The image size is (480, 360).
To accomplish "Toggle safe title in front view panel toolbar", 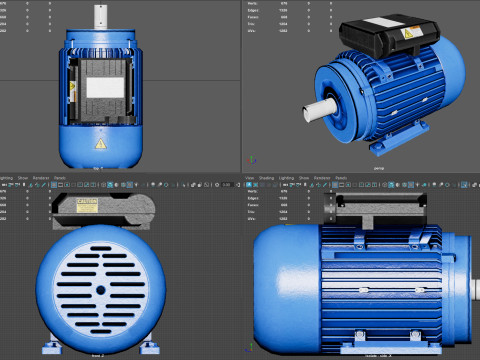I will pyautogui.click(x=93, y=184).
